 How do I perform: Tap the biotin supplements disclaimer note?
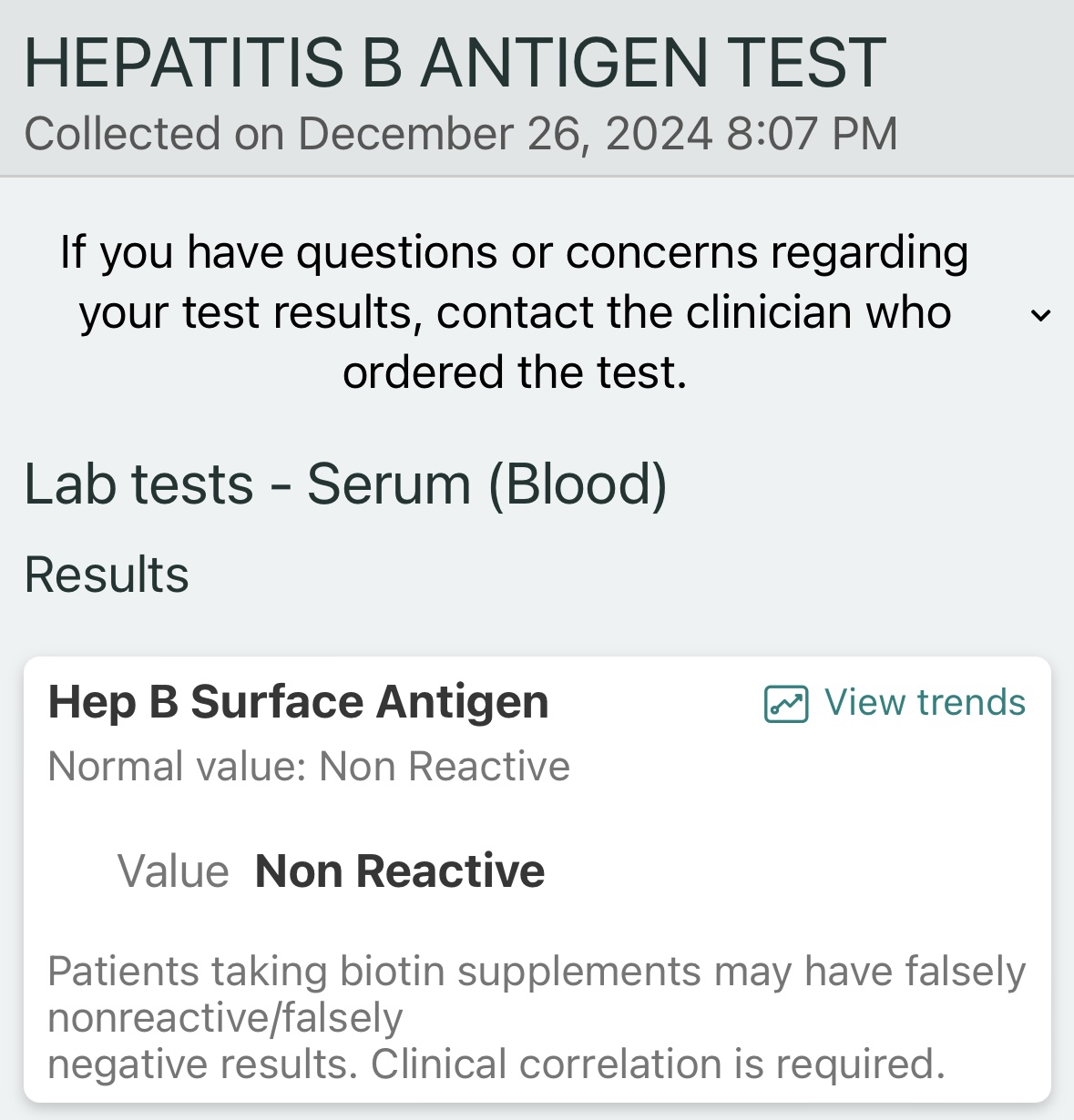537,1018
